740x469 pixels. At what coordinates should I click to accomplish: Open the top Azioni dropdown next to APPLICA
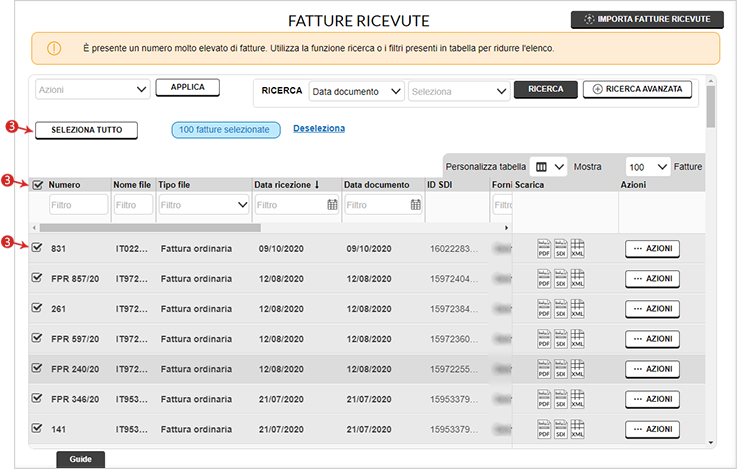(x=92, y=89)
